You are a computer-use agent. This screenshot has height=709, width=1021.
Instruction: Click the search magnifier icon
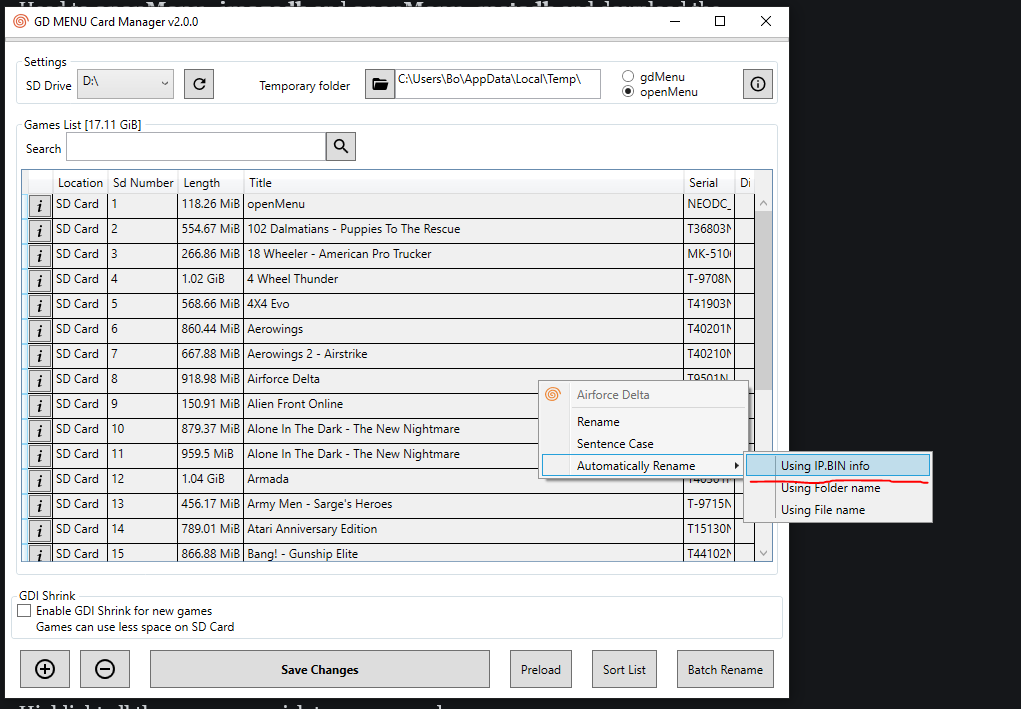point(340,146)
